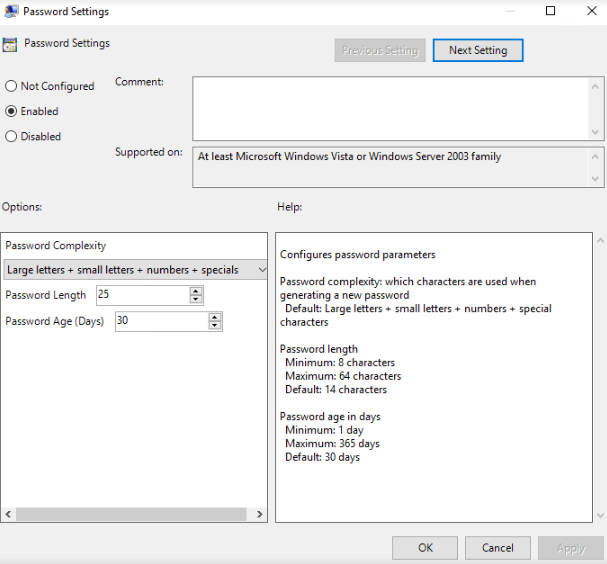Increase Password Age with the up arrow
The image size is (607, 564).
point(215,316)
